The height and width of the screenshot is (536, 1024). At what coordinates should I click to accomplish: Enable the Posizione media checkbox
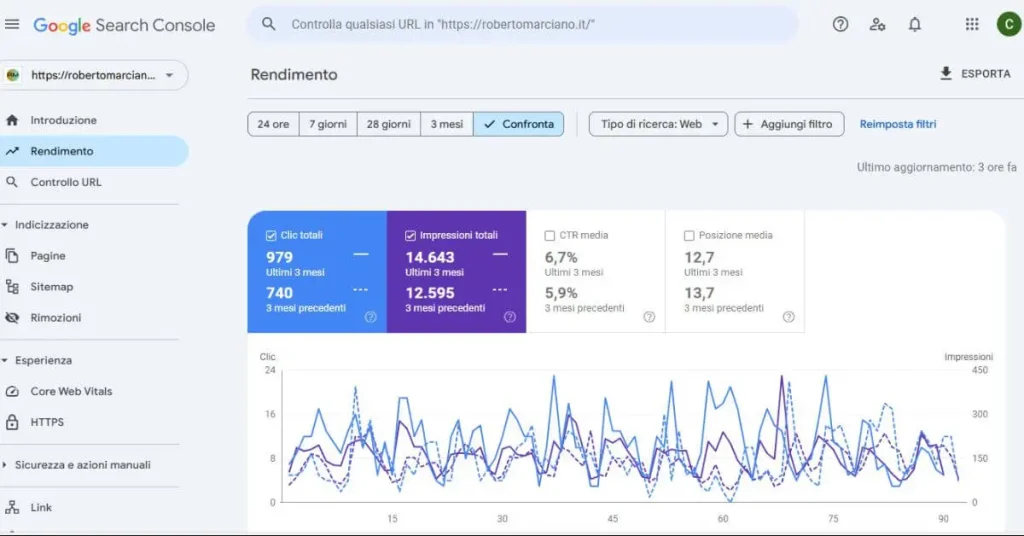[x=689, y=236]
